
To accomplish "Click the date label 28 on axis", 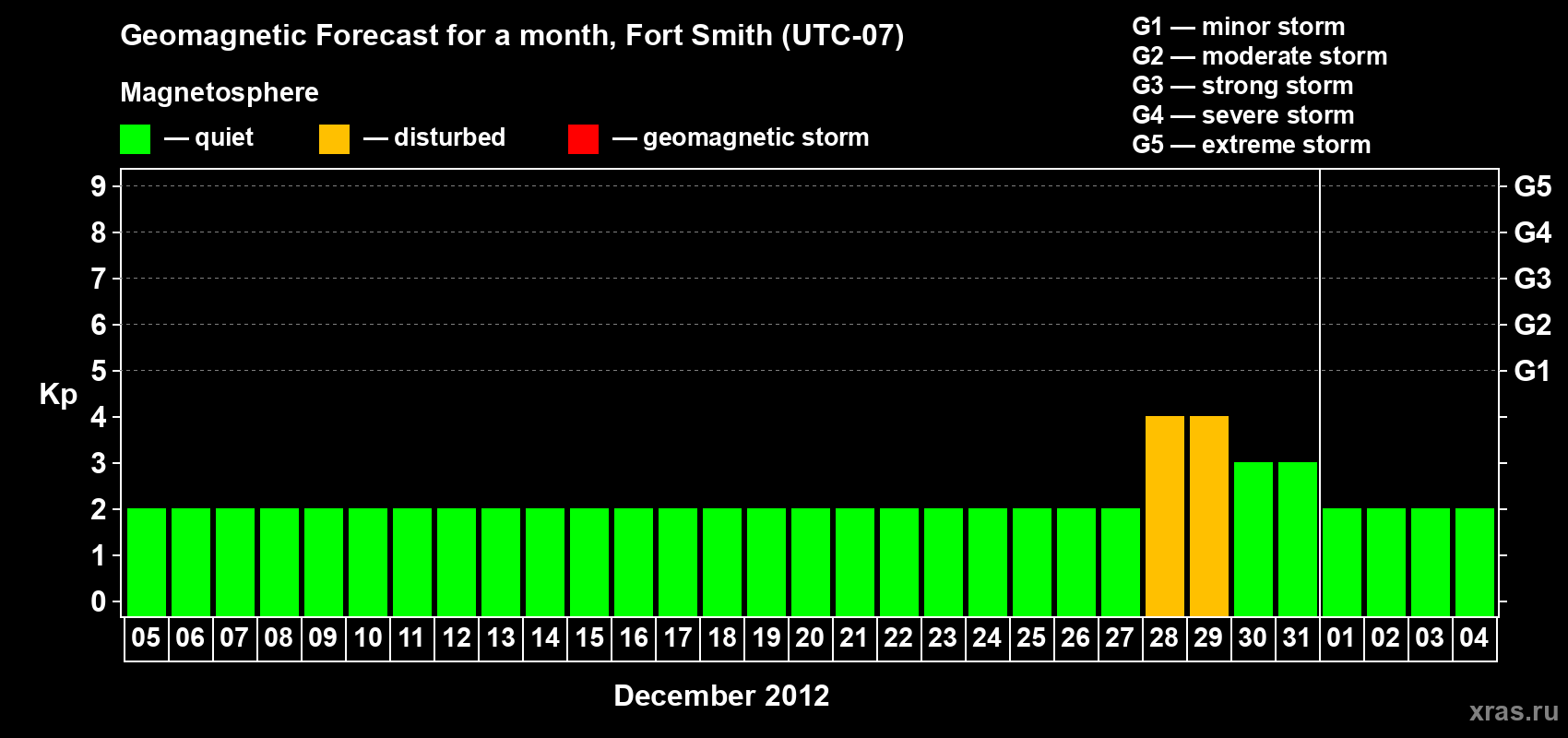I will point(1164,638).
